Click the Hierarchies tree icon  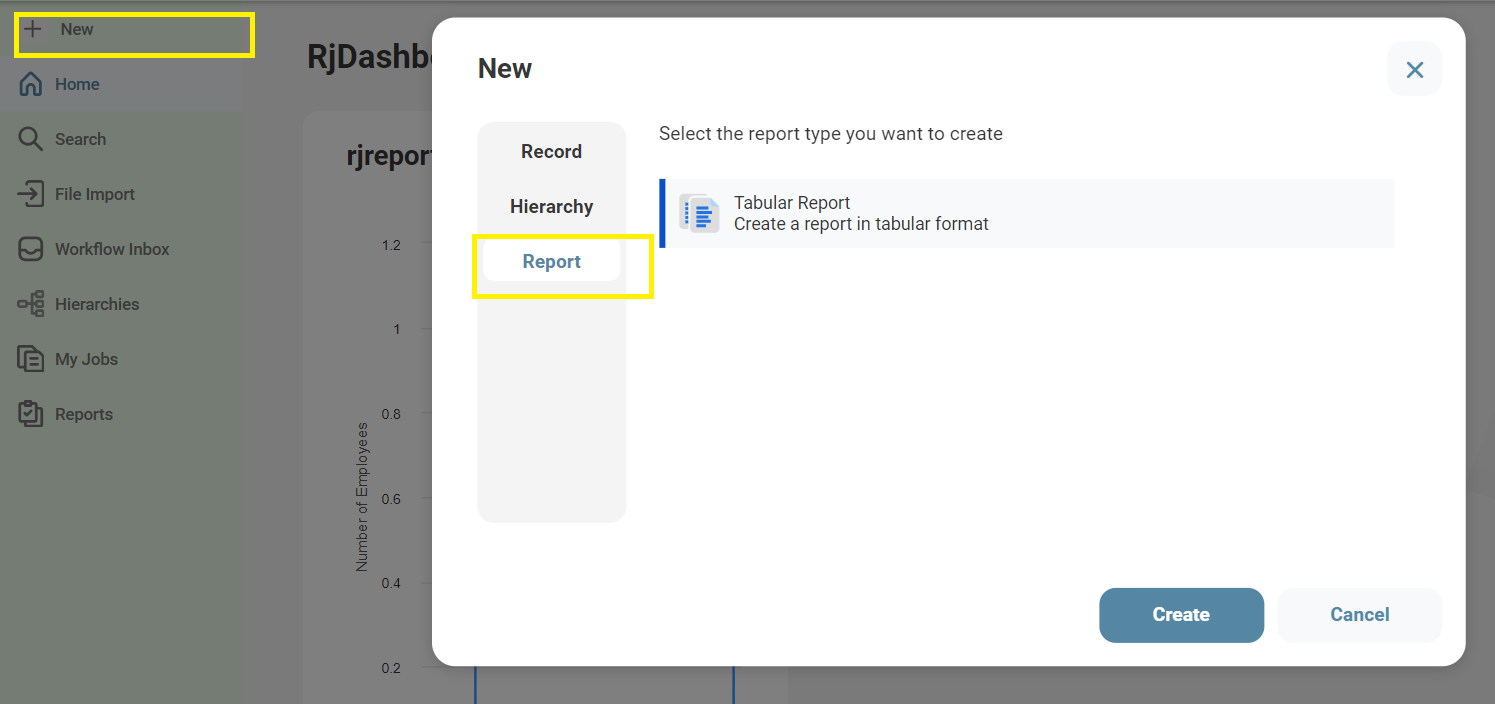point(31,304)
